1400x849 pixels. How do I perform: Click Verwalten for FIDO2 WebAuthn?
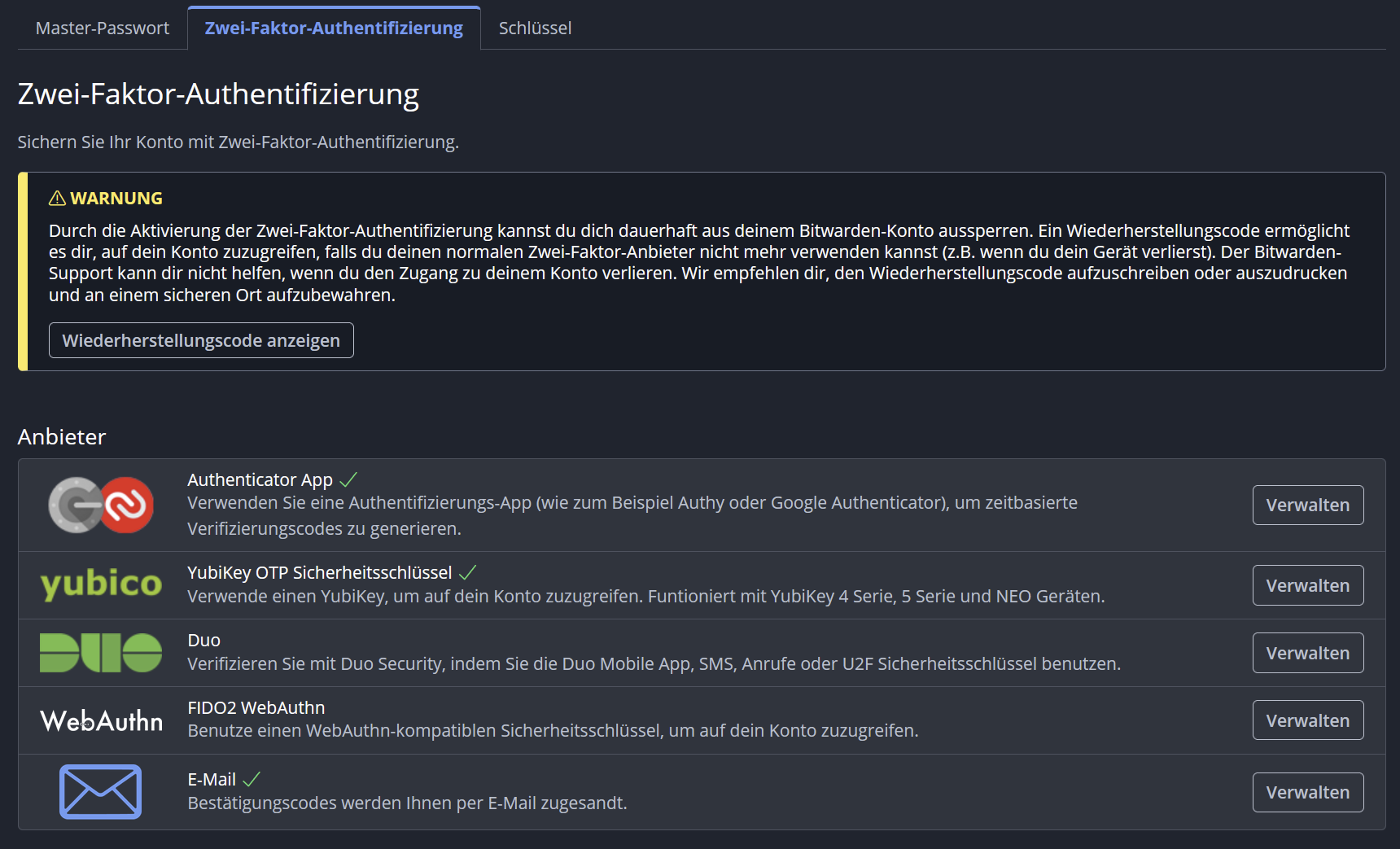[1307, 720]
